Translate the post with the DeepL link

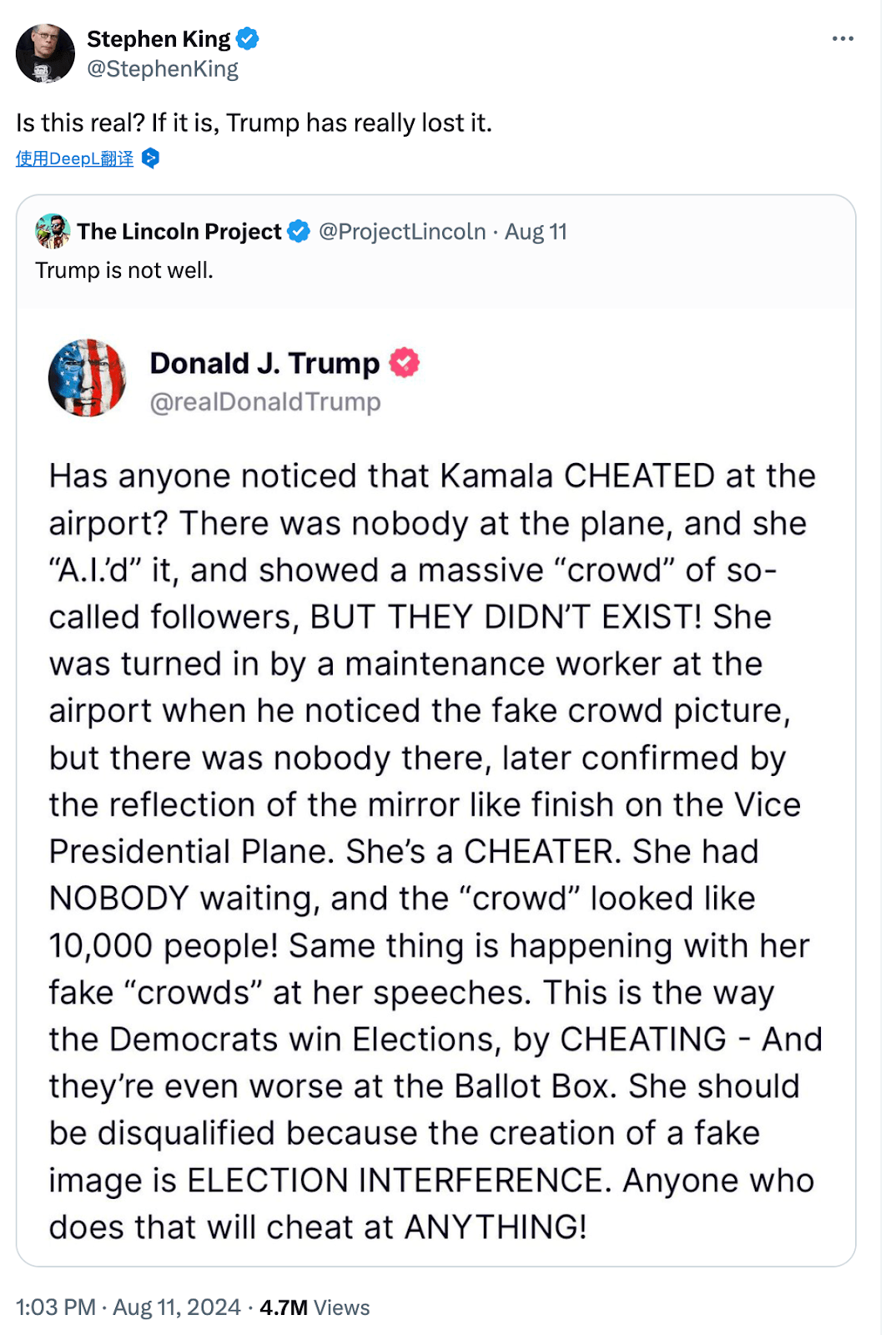click(74, 159)
